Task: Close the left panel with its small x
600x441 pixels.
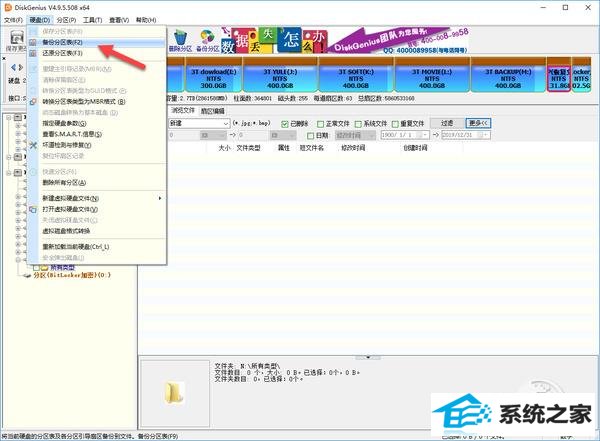Action: [4, 59]
